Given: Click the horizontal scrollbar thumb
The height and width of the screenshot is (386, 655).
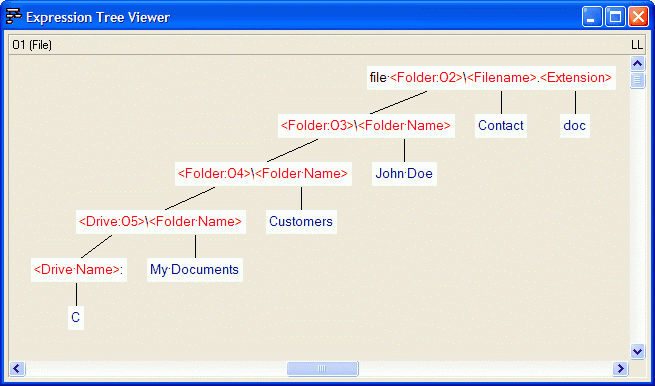Looking at the screenshot, I should [322, 368].
